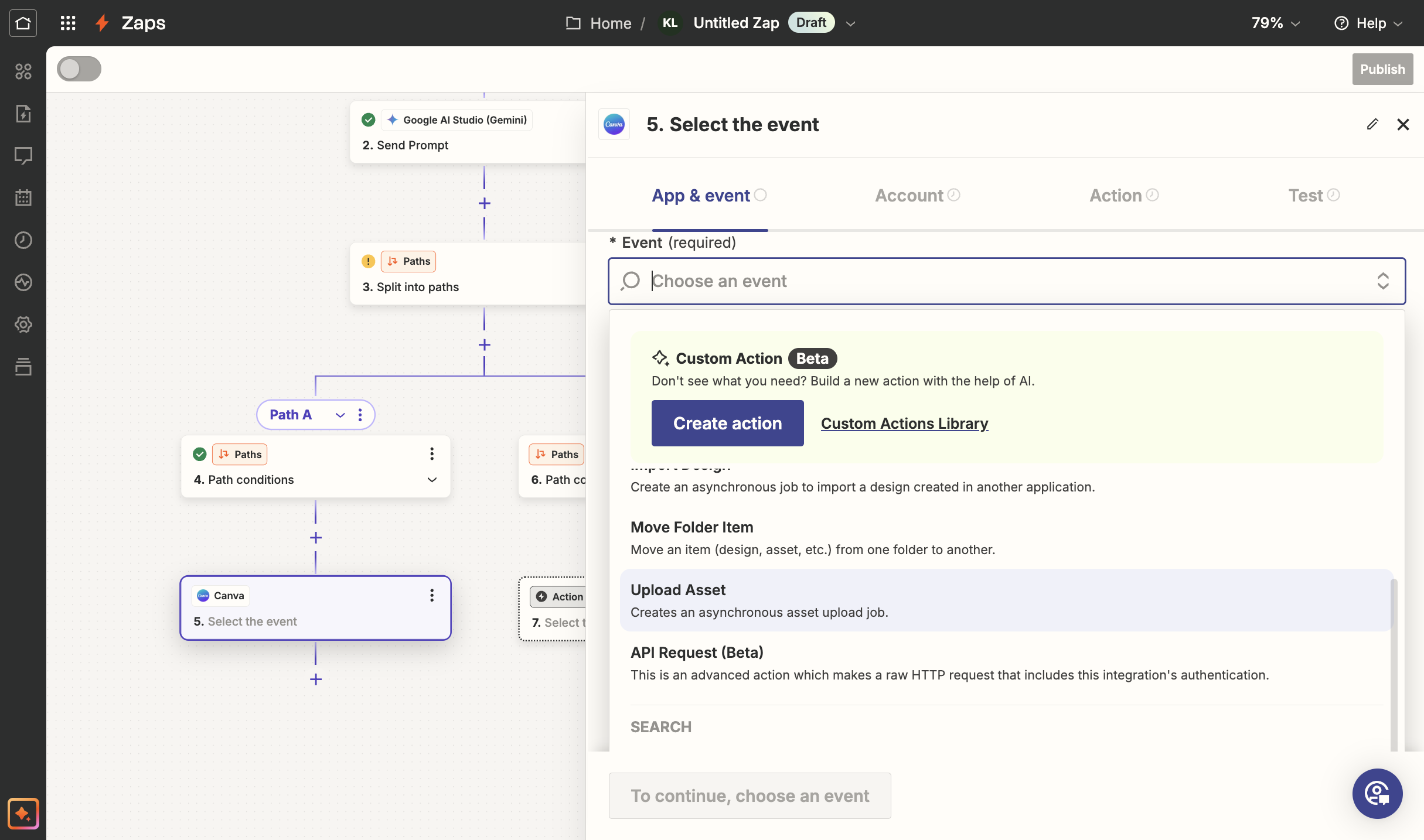Click the Zaps lightning bolt logo
The height and width of the screenshot is (840, 1424).
[103, 23]
